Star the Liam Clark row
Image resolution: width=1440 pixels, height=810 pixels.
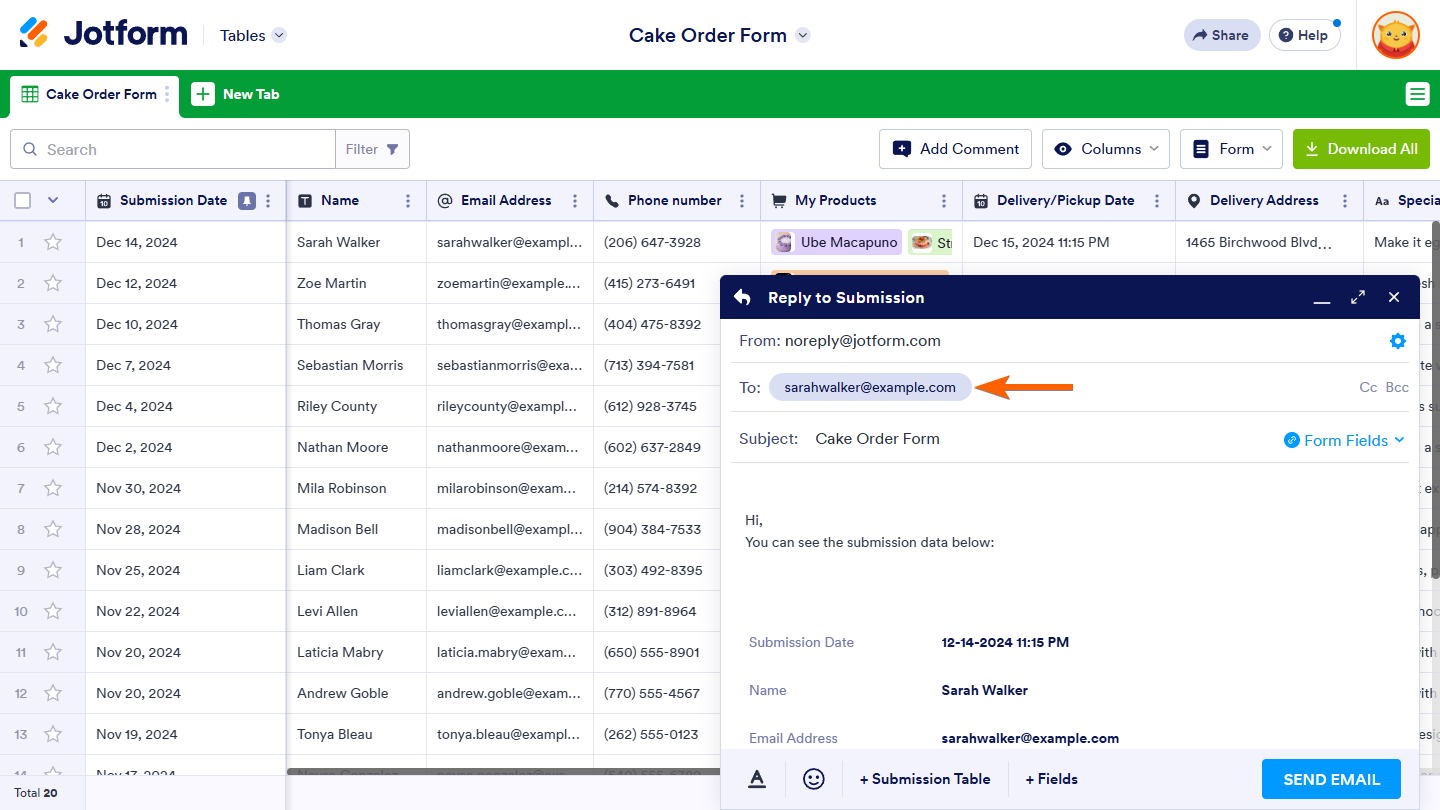pos(53,570)
